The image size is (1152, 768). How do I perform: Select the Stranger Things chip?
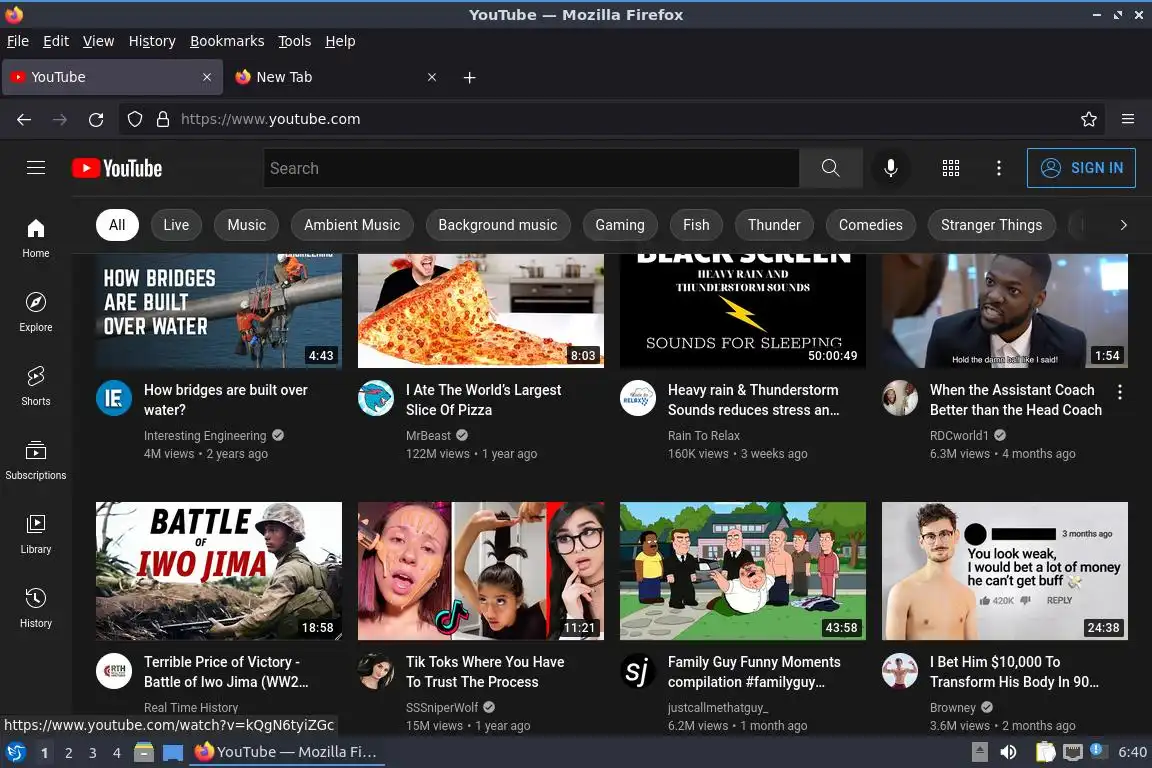pyautogui.click(x=992, y=225)
